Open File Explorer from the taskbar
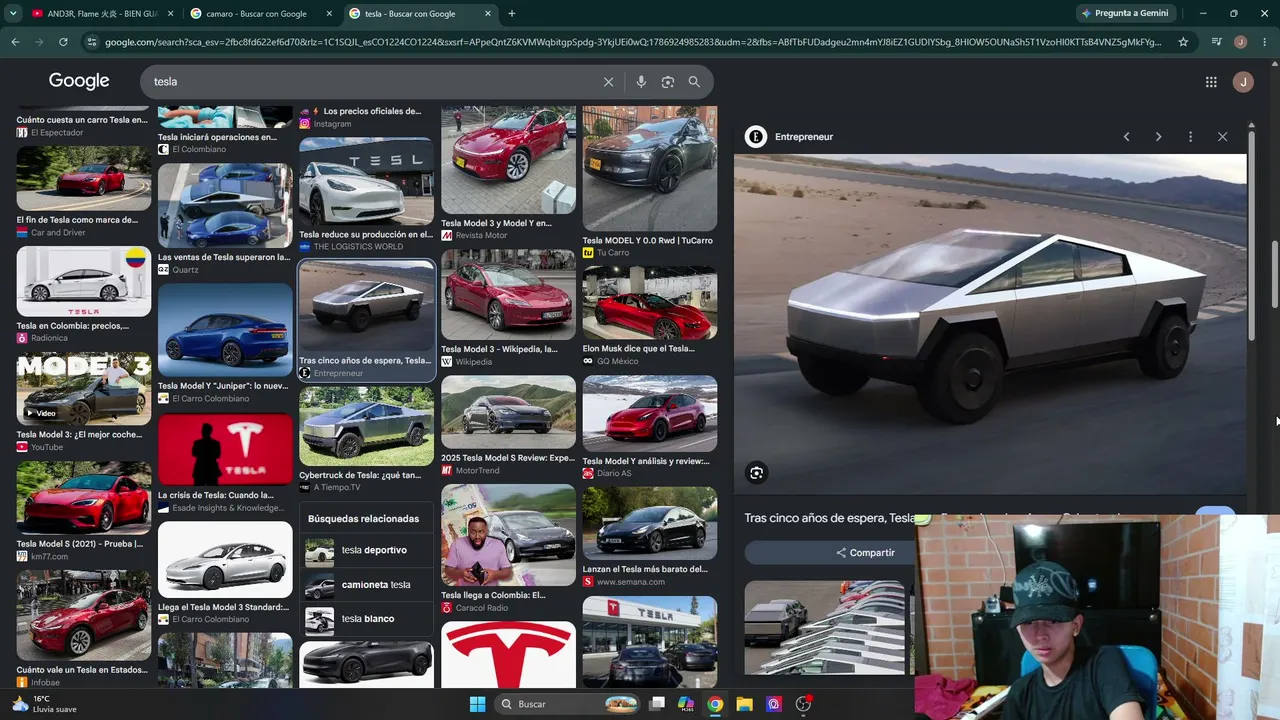Viewport: 1280px width, 720px height. [744, 704]
